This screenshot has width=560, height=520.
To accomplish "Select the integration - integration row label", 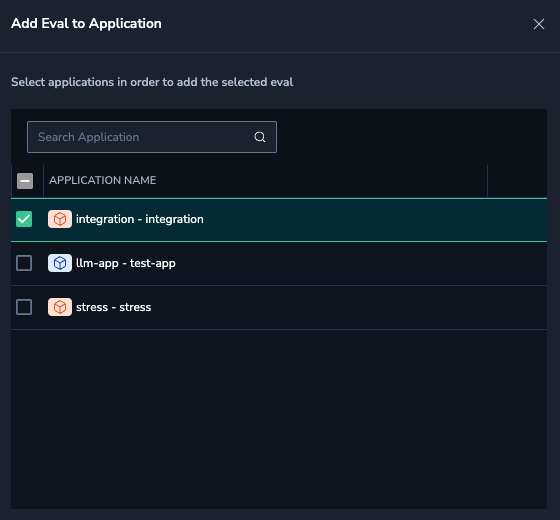I will coord(140,219).
